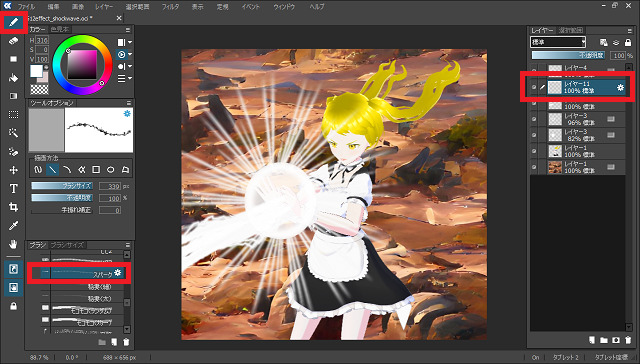This screenshot has height=364, width=640.
Task: Open the レイヤー menu in menu bar
Action: [x=104, y=7]
